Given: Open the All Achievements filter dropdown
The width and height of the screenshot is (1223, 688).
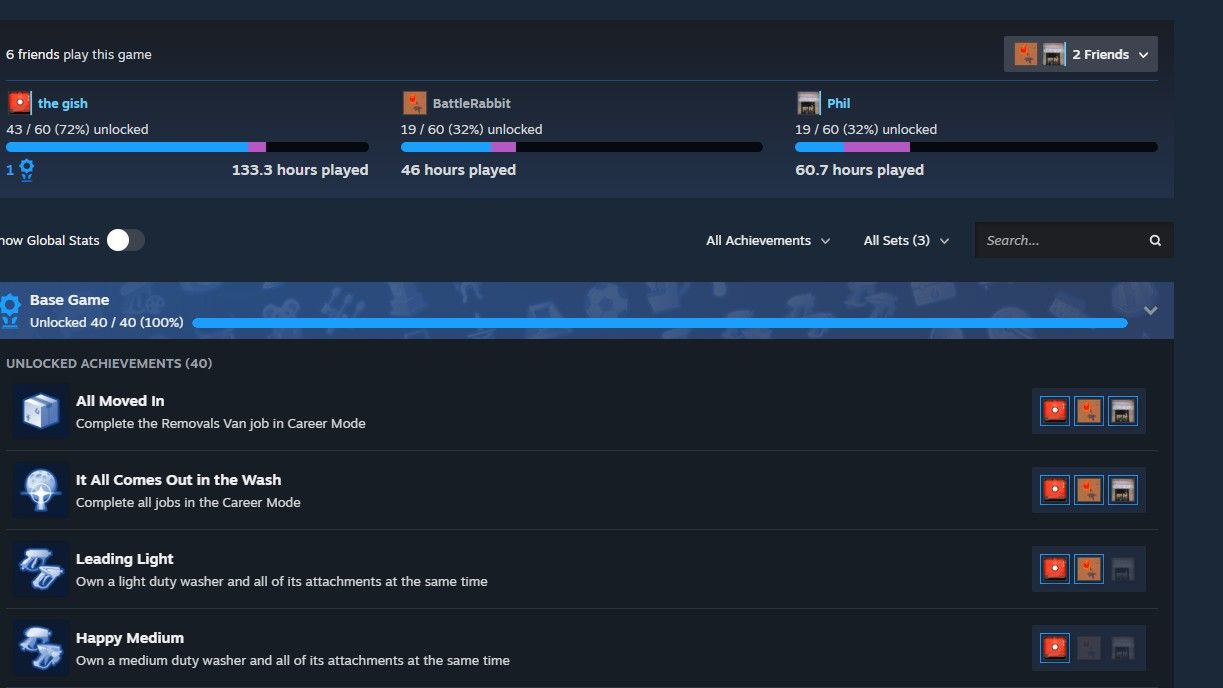Looking at the screenshot, I should tap(768, 240).
